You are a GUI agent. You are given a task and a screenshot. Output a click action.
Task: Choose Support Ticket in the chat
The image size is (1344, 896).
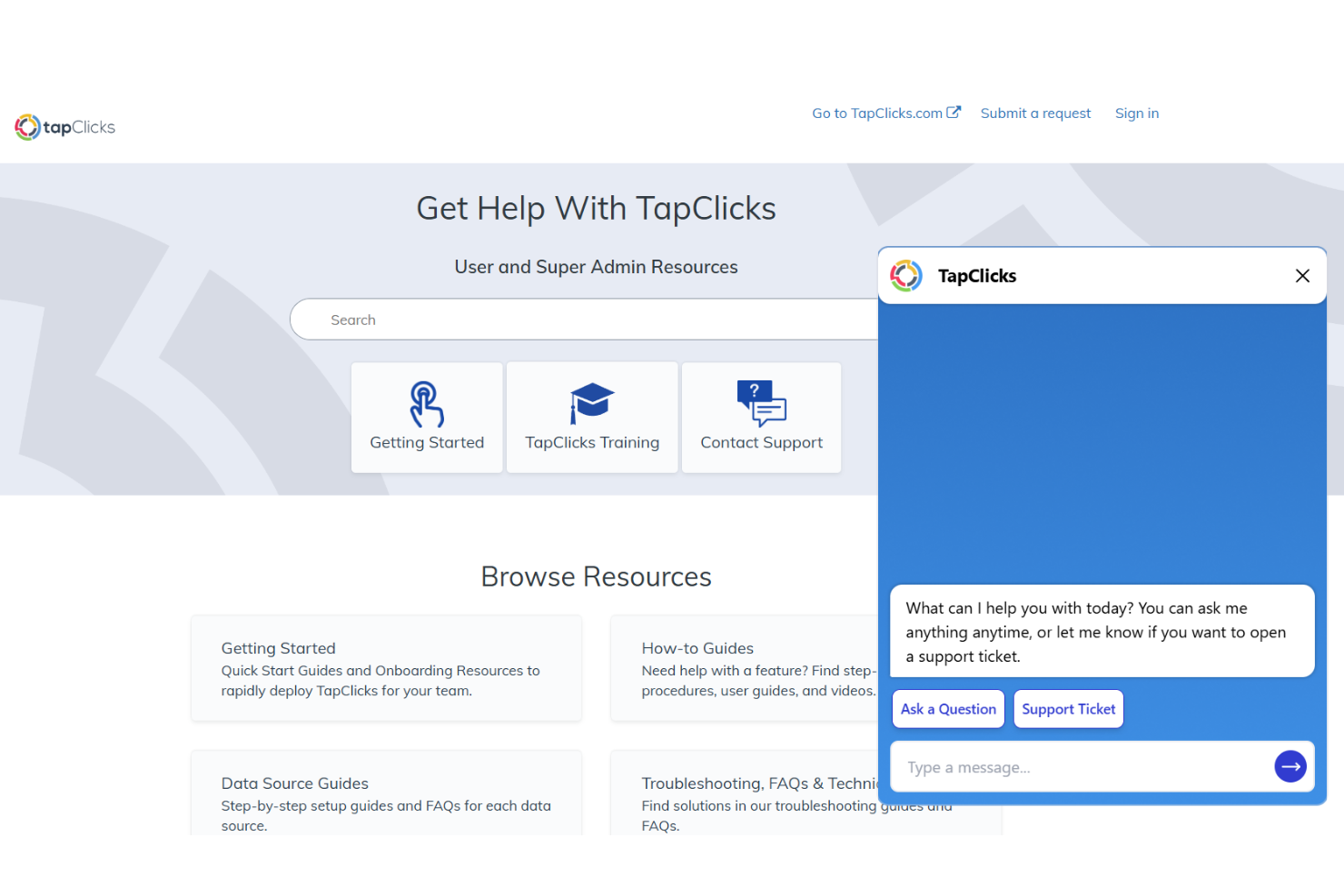(x=1068, y=709)
